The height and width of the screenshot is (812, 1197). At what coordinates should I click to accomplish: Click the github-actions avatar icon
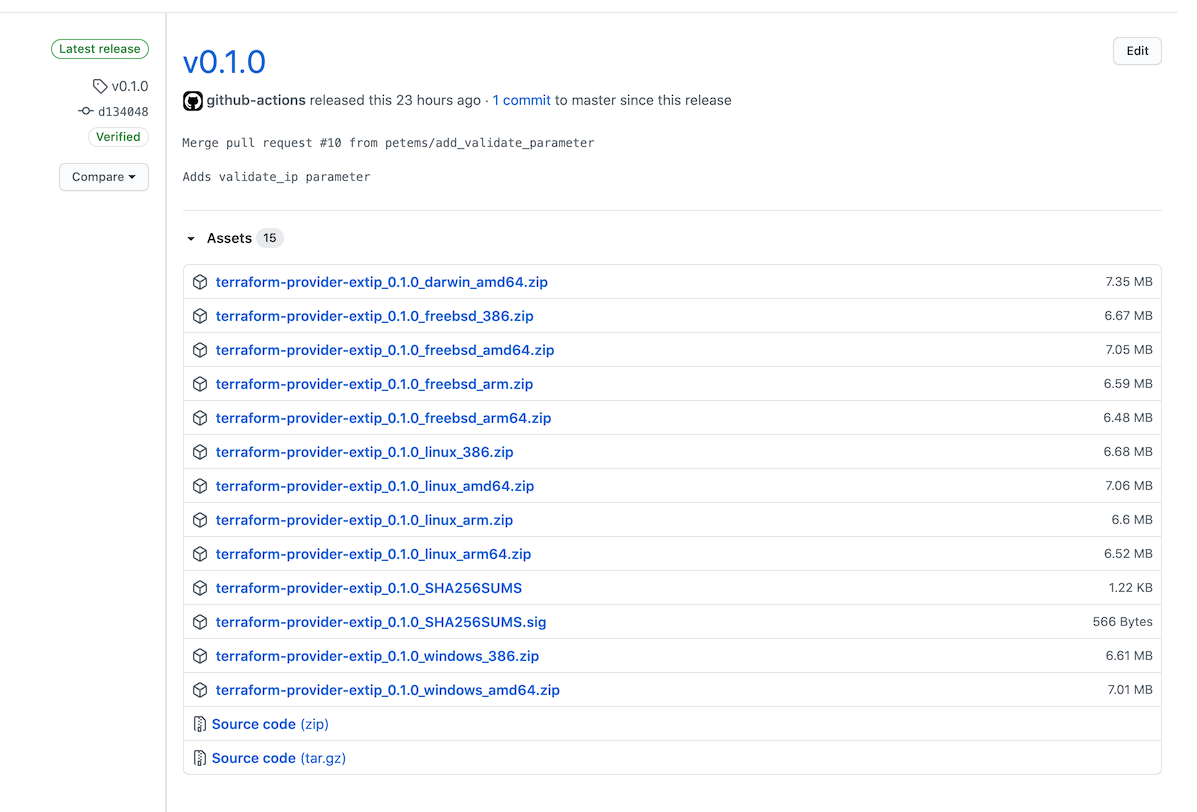[193, 101]
